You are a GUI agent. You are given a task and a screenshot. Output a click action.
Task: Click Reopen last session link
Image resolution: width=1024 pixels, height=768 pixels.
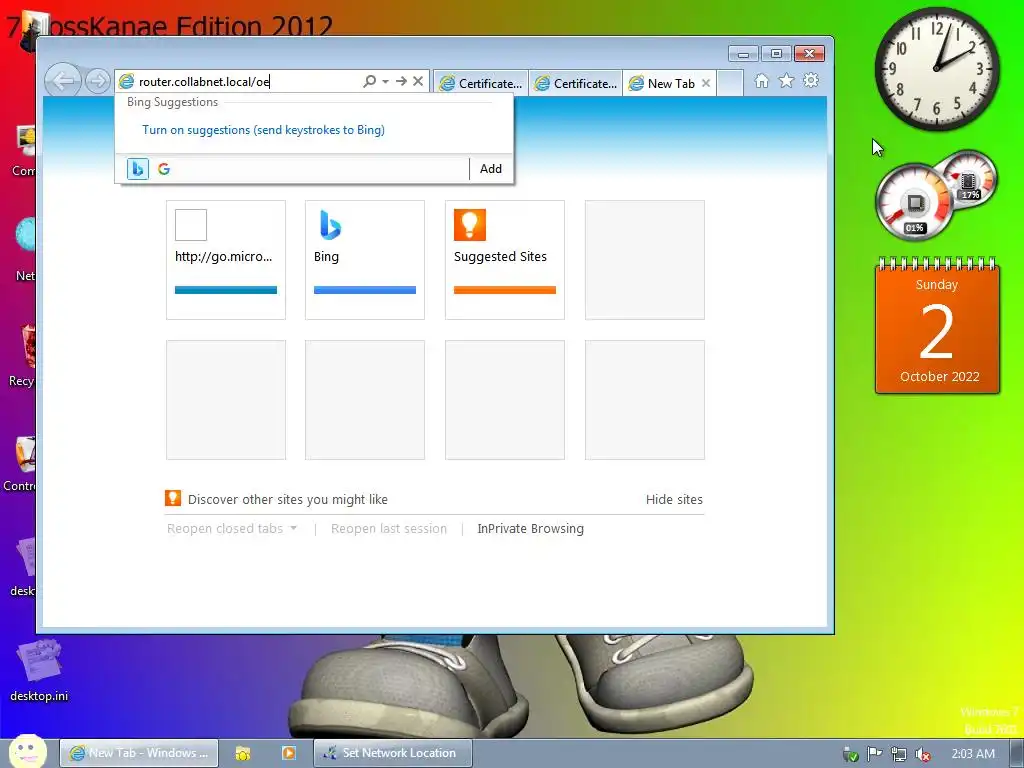[x=389, y=528]
